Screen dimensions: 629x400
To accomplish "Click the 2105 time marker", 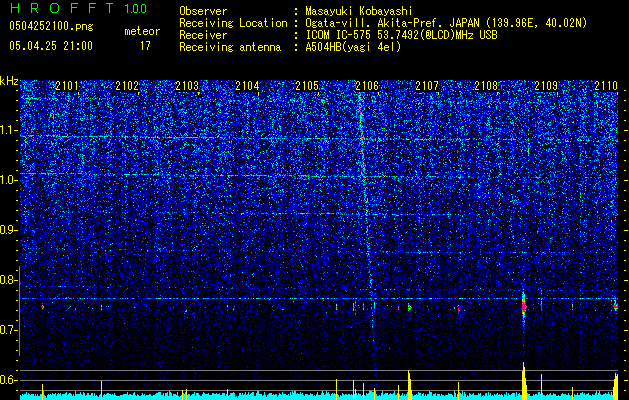I will pos(307,85).
